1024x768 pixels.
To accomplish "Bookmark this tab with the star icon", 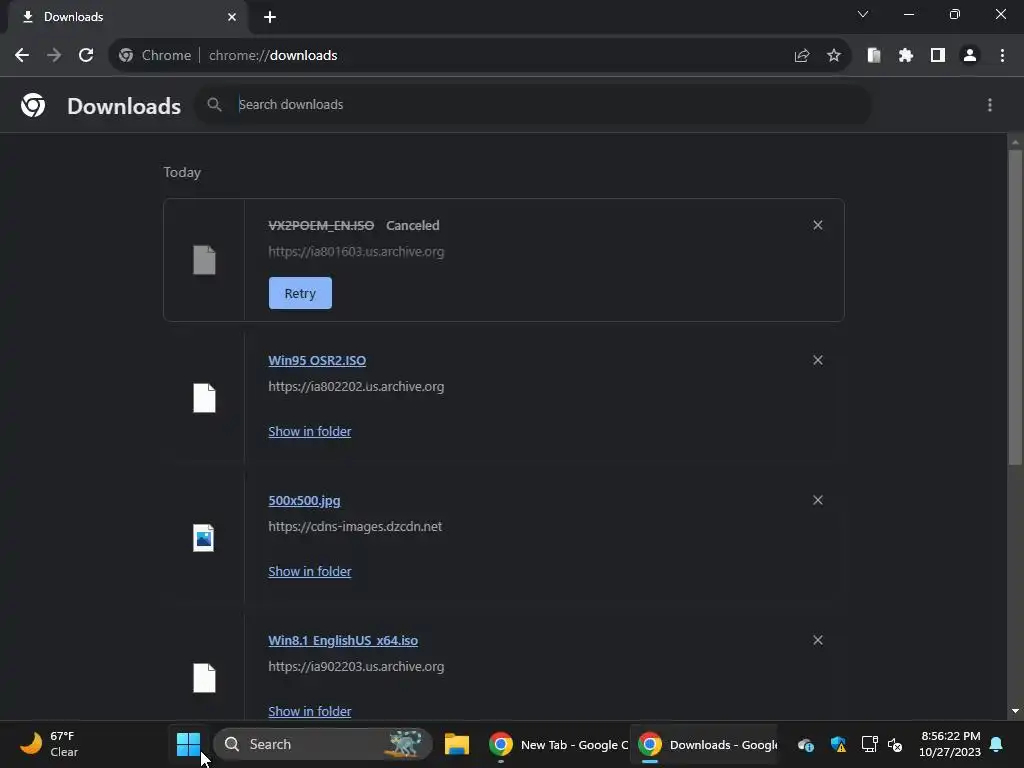I will 834,56.
